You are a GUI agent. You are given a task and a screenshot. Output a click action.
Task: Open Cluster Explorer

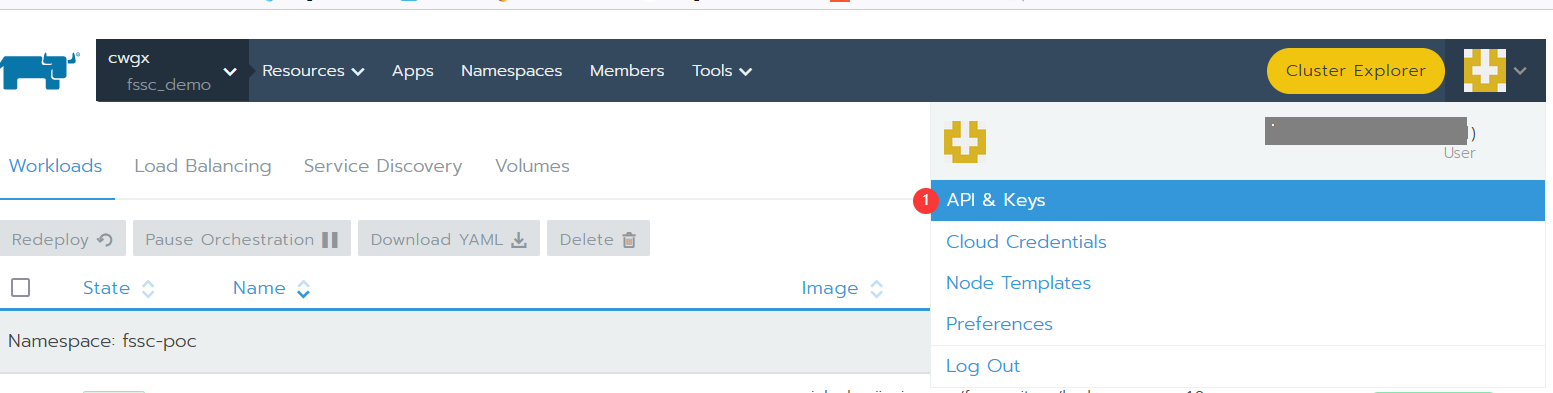click(x=1356, y=71)
